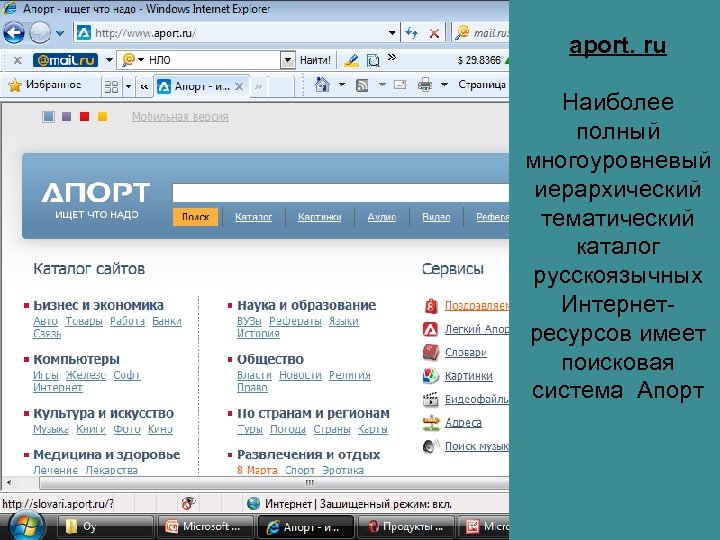This screenshot has height=540, width=720.
Task: Switch to the Каталог search tab
Action: pos(253,217)
